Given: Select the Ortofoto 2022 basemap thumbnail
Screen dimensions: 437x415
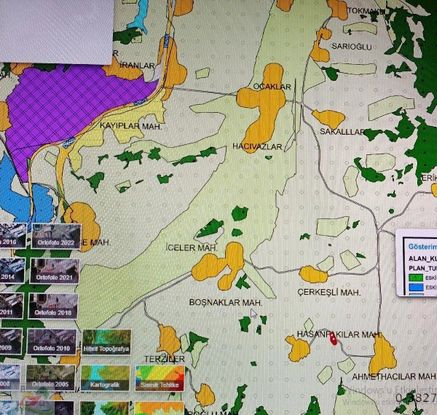Looking at the screenshot, I should click(56, 236).
